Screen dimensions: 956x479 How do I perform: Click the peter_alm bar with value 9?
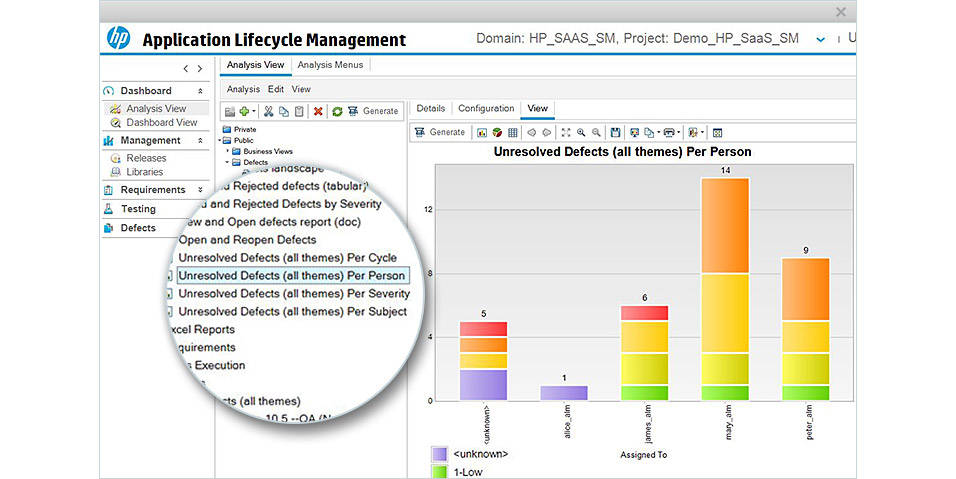pos(805,329)
